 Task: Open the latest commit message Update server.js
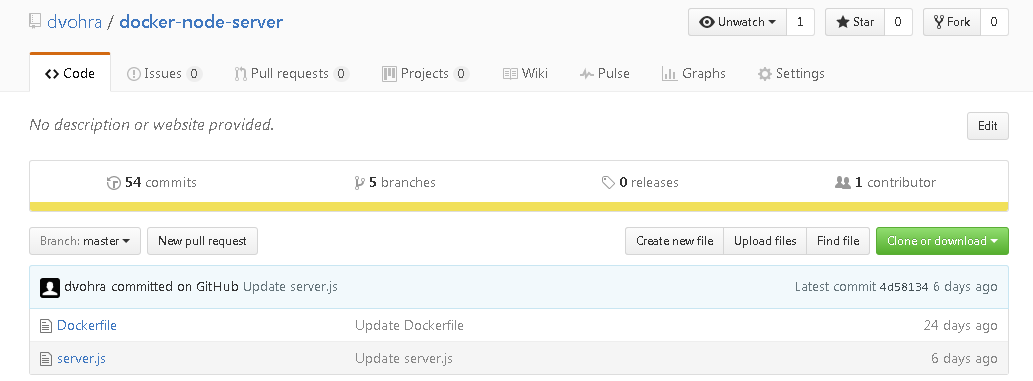coord(291,287)
